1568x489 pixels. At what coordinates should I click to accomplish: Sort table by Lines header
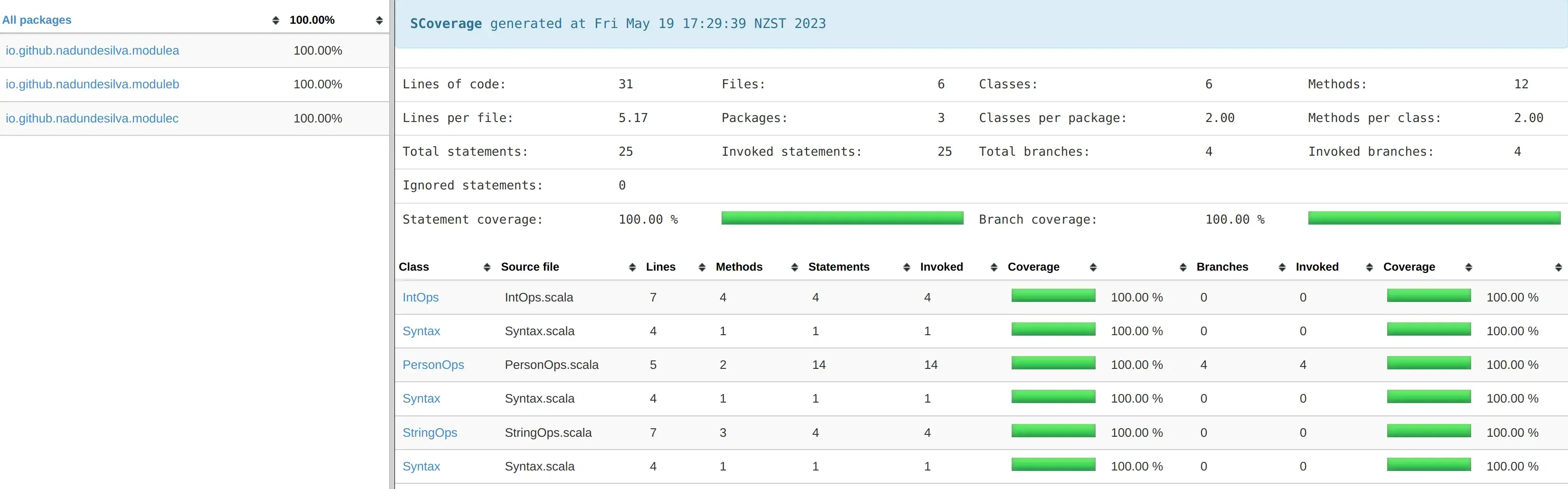(x=660, y=267)
